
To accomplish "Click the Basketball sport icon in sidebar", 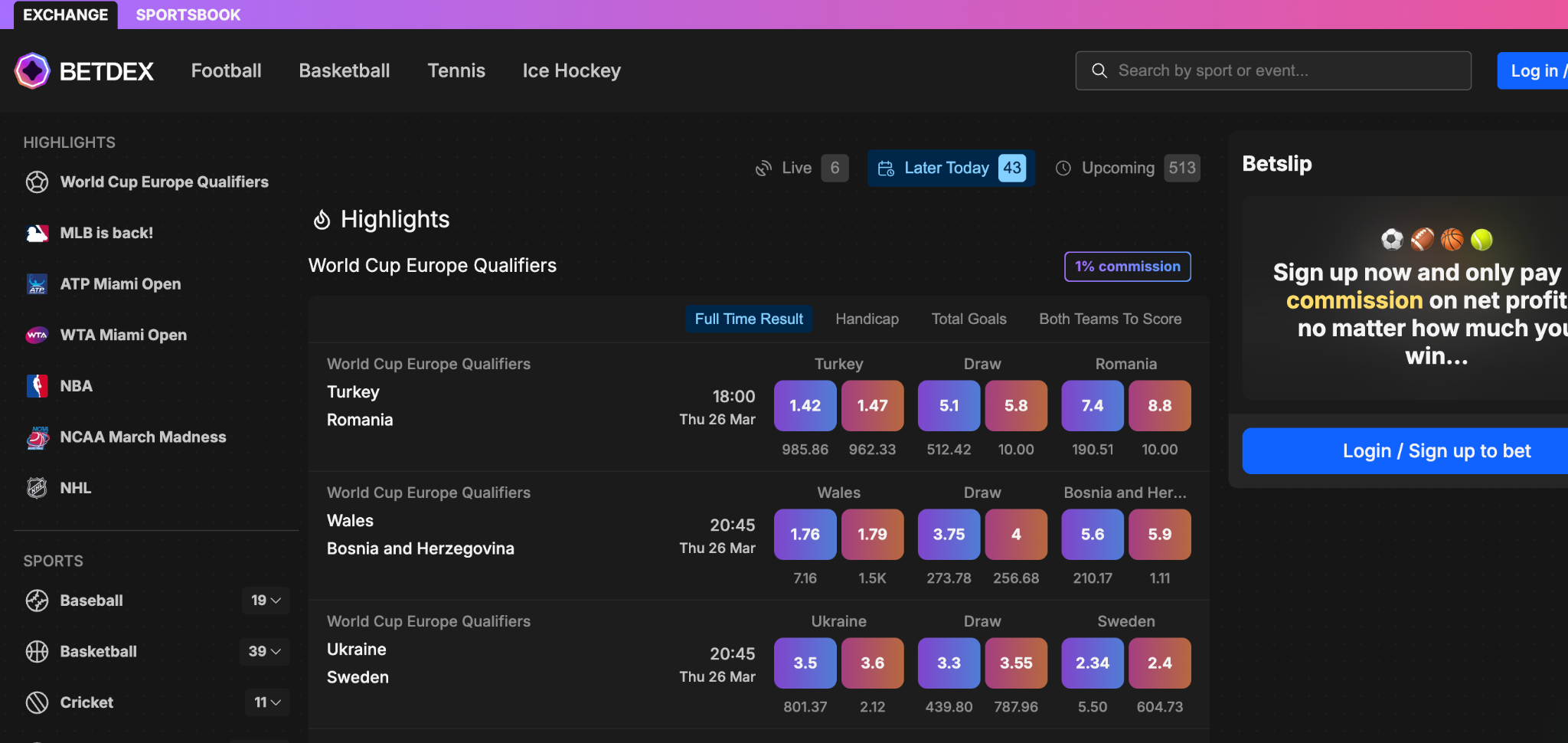I will click(x=37, y=652).
